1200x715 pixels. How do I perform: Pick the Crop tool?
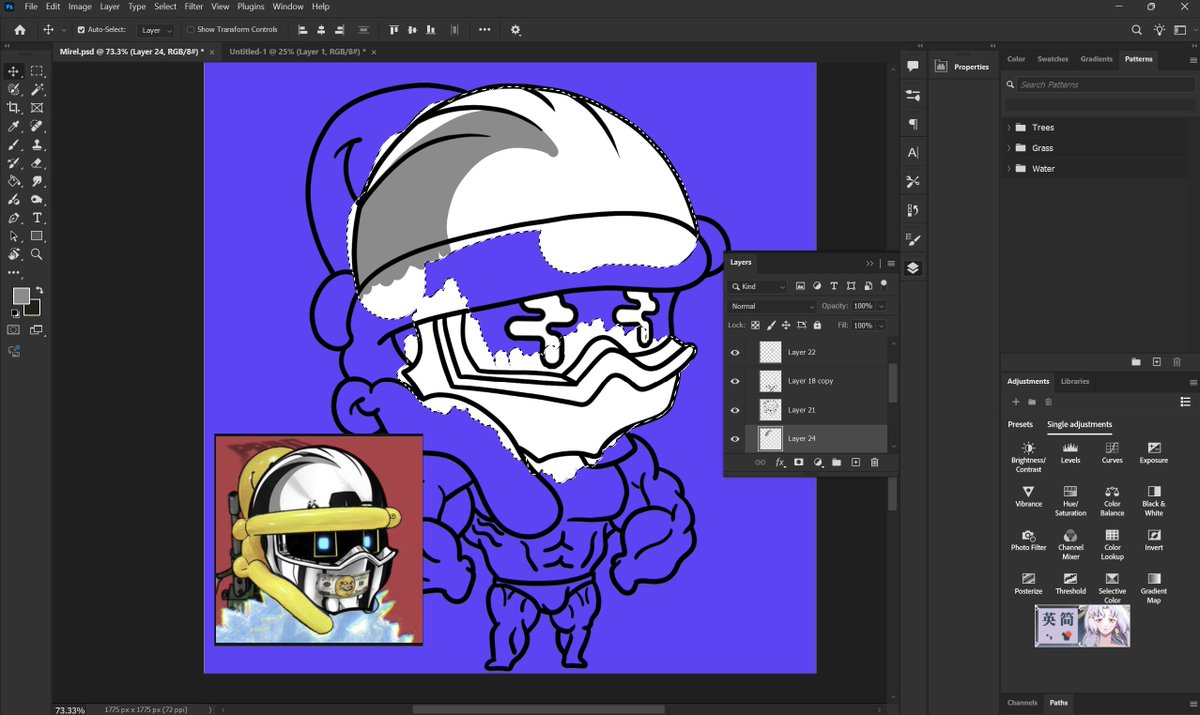click(x=14, y=107)
